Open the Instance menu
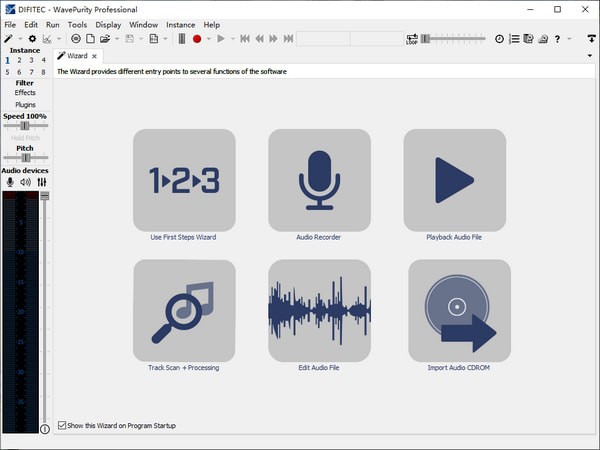This screenshot has height=450, width=600. (180, 24)
